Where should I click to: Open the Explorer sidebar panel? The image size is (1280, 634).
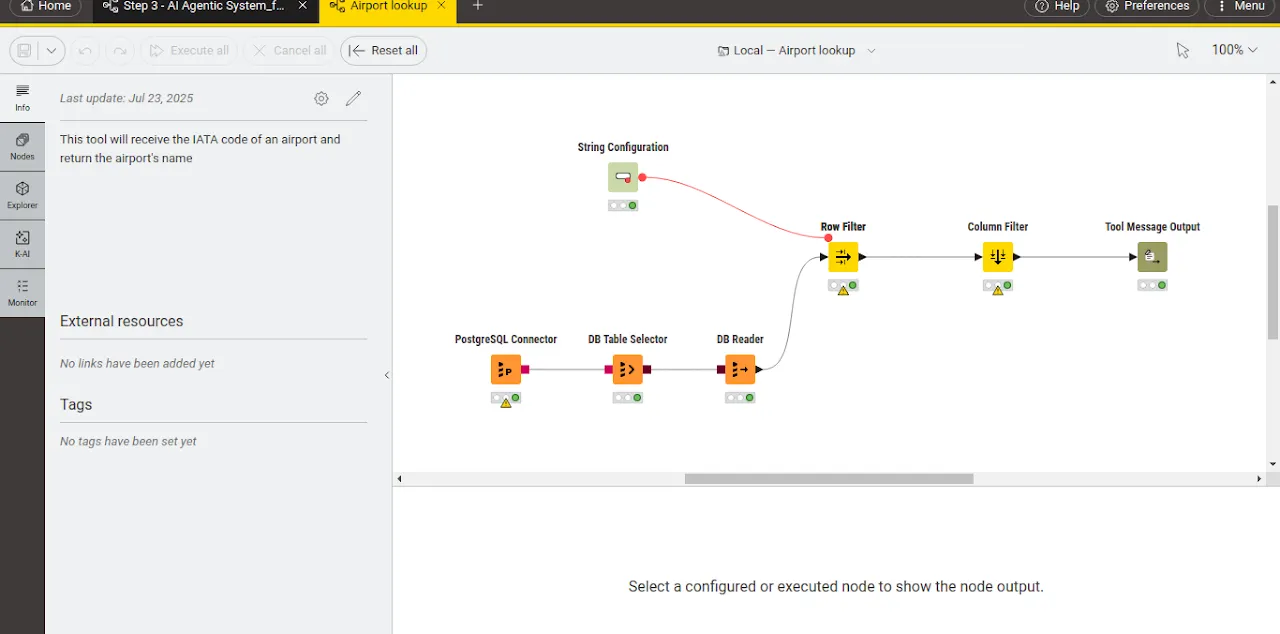coord(22,195)
